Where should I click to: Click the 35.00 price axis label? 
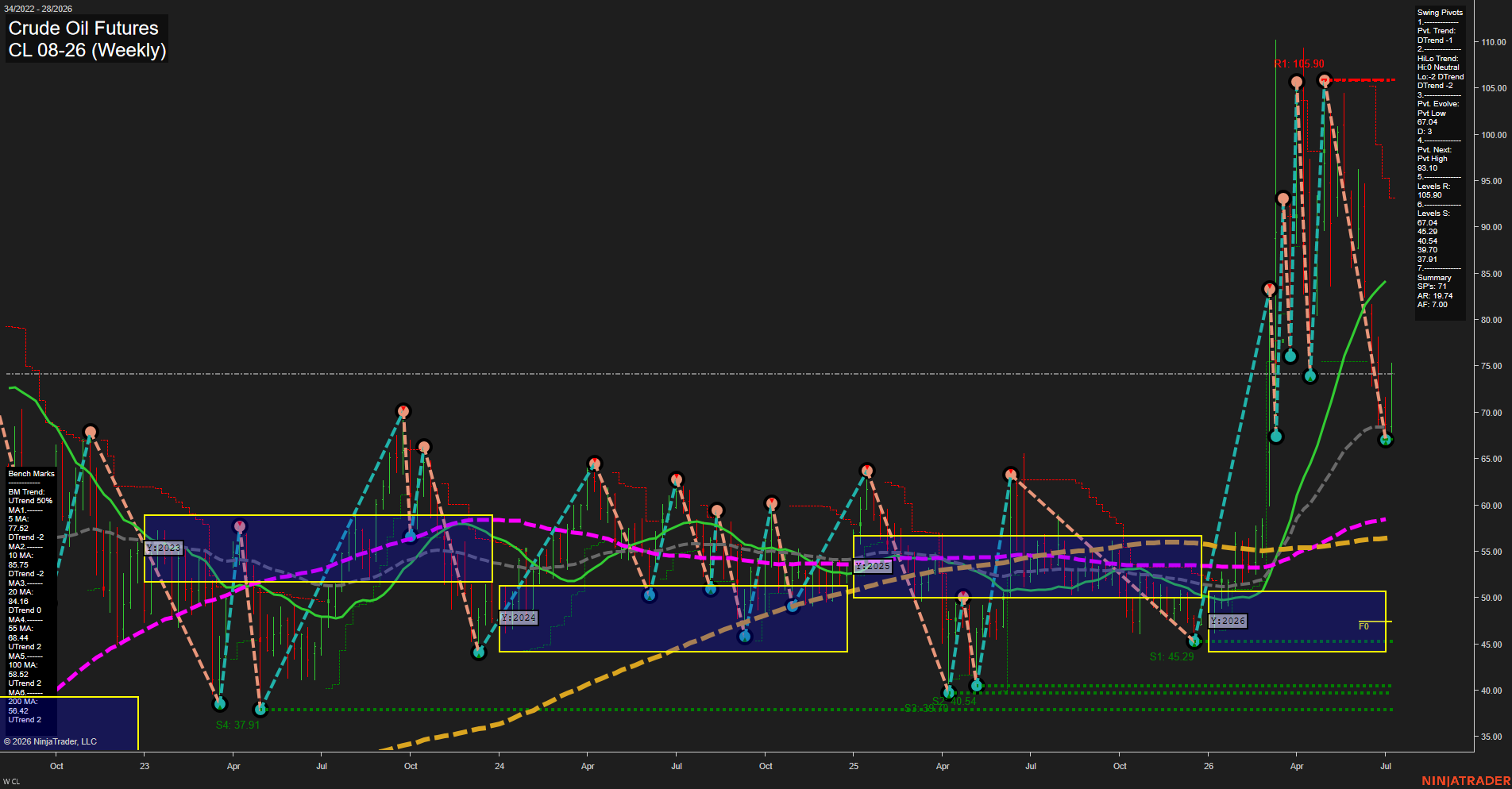click(x=1491, y=737)
